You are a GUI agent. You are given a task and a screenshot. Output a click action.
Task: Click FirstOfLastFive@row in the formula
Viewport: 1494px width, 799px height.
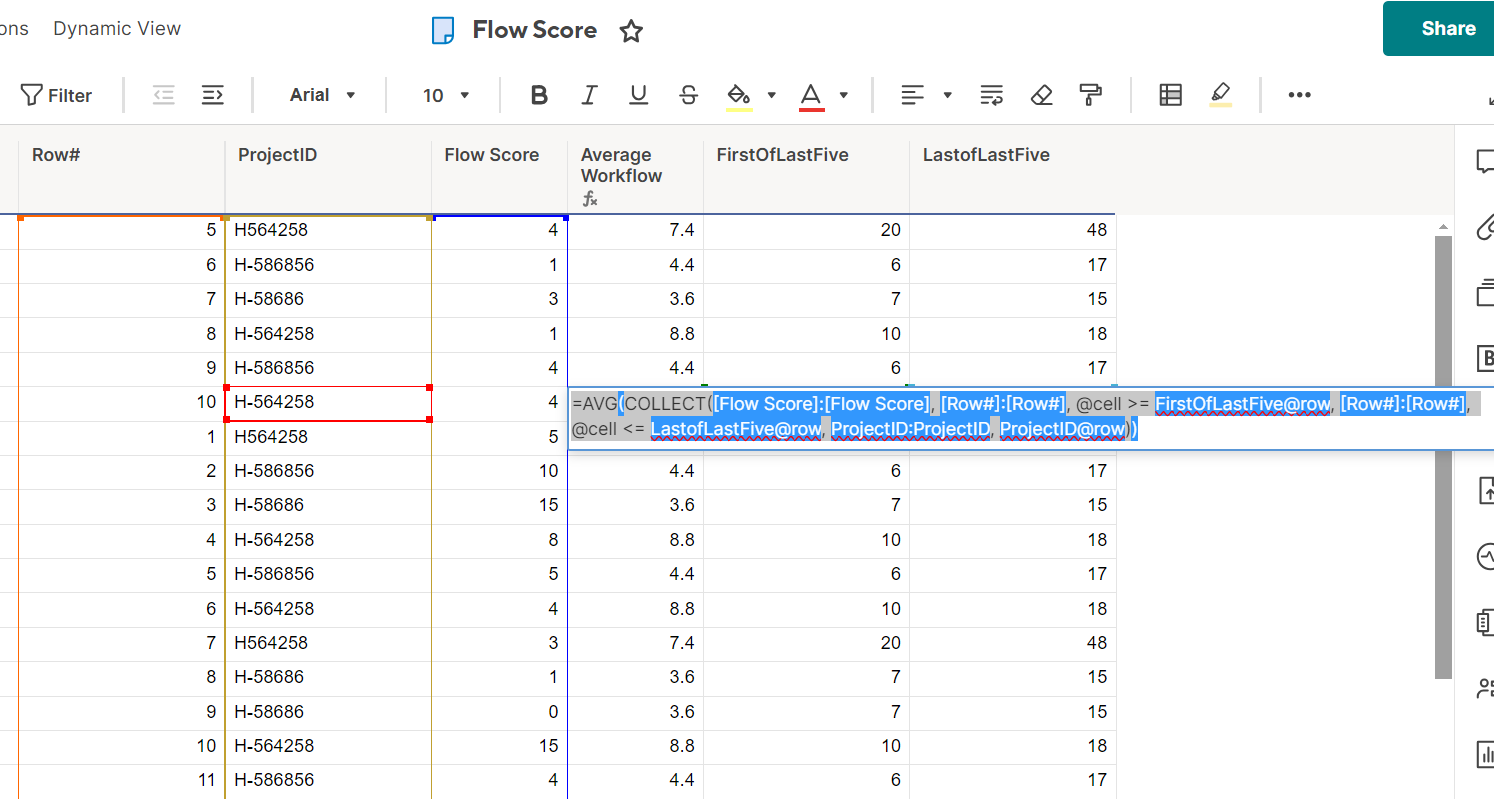1243,404
